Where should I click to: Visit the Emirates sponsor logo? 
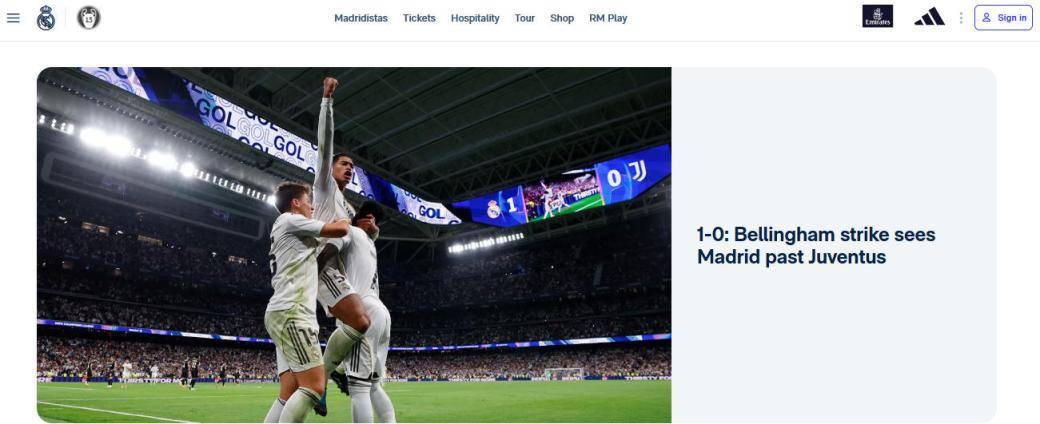point(877,17)
